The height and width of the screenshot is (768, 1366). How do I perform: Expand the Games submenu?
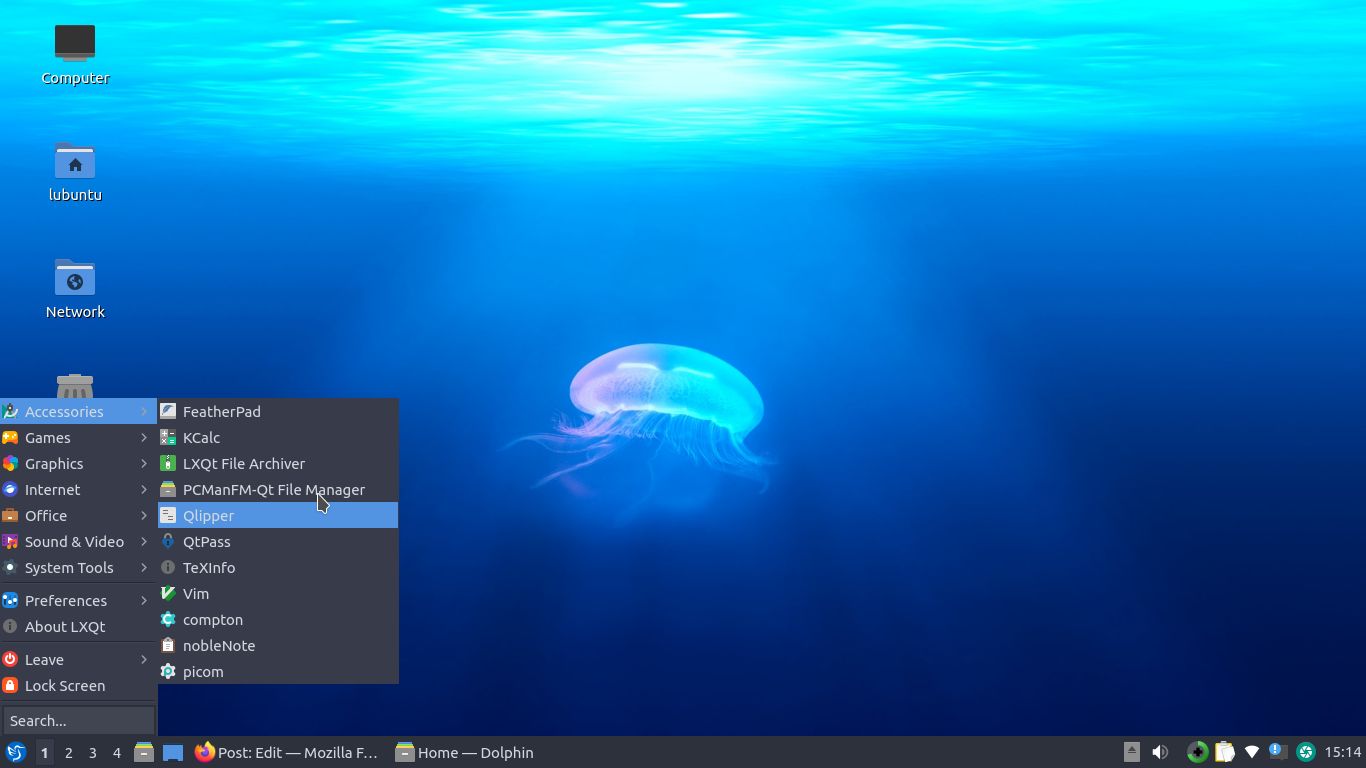(78, 437)
